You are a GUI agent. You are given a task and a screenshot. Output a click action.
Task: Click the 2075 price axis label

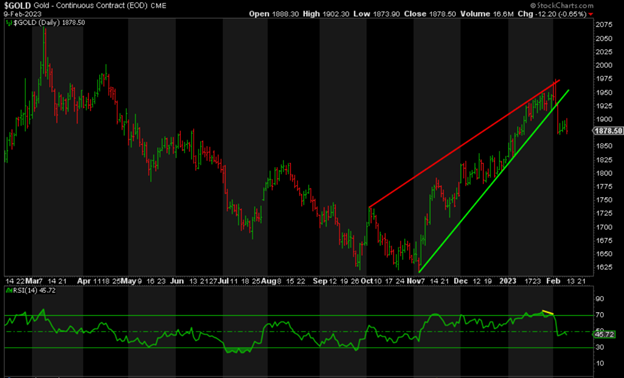point(604,25)
